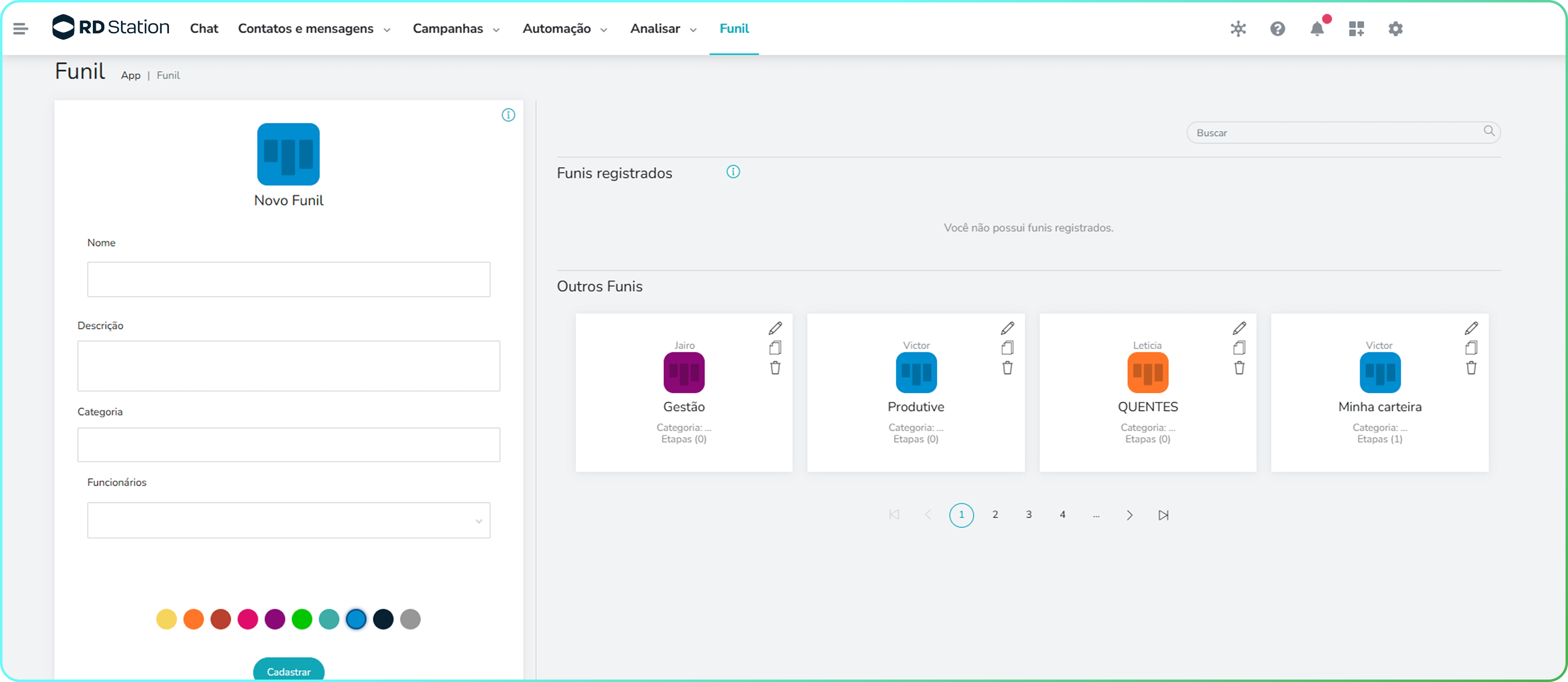Viewport: 1568px width, 682px height.
Task: Open the integrations hub icon
Action: pyautogui.click(x=1238, y=29)
